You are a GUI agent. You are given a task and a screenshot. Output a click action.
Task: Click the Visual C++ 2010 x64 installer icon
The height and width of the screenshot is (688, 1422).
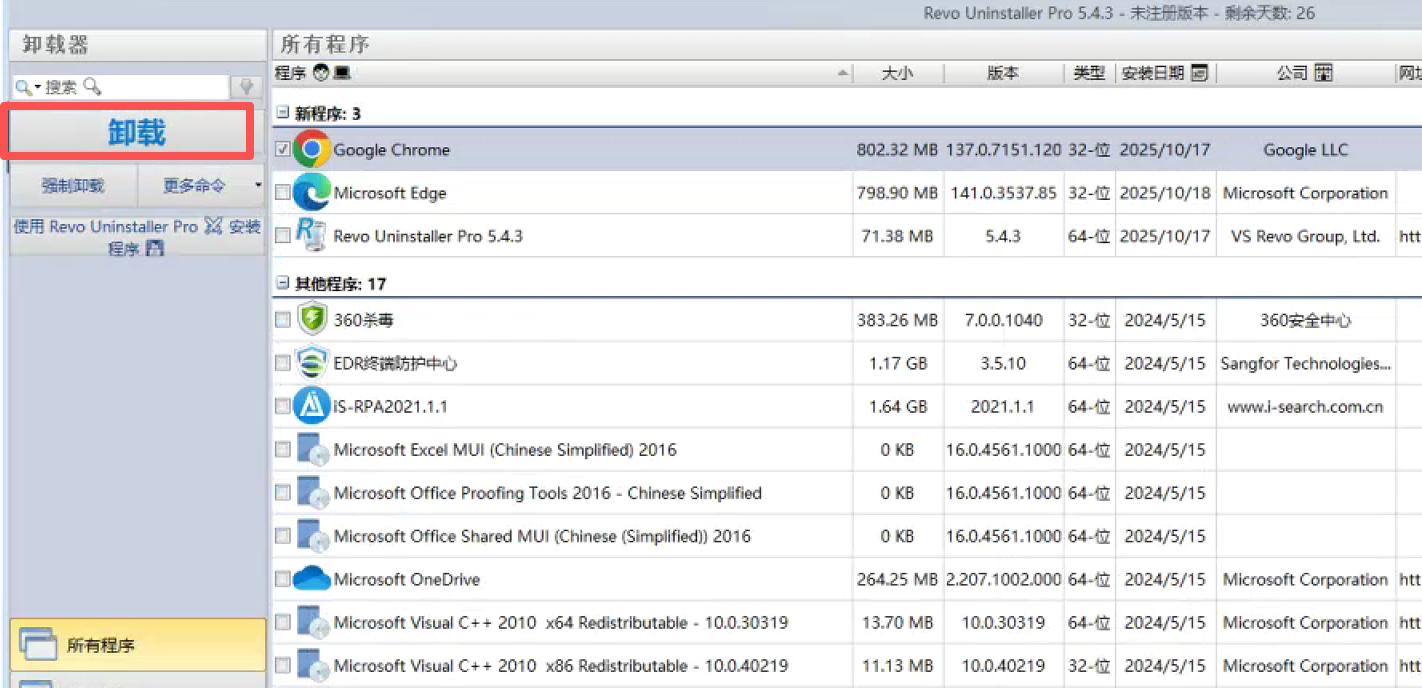point(312,621)
